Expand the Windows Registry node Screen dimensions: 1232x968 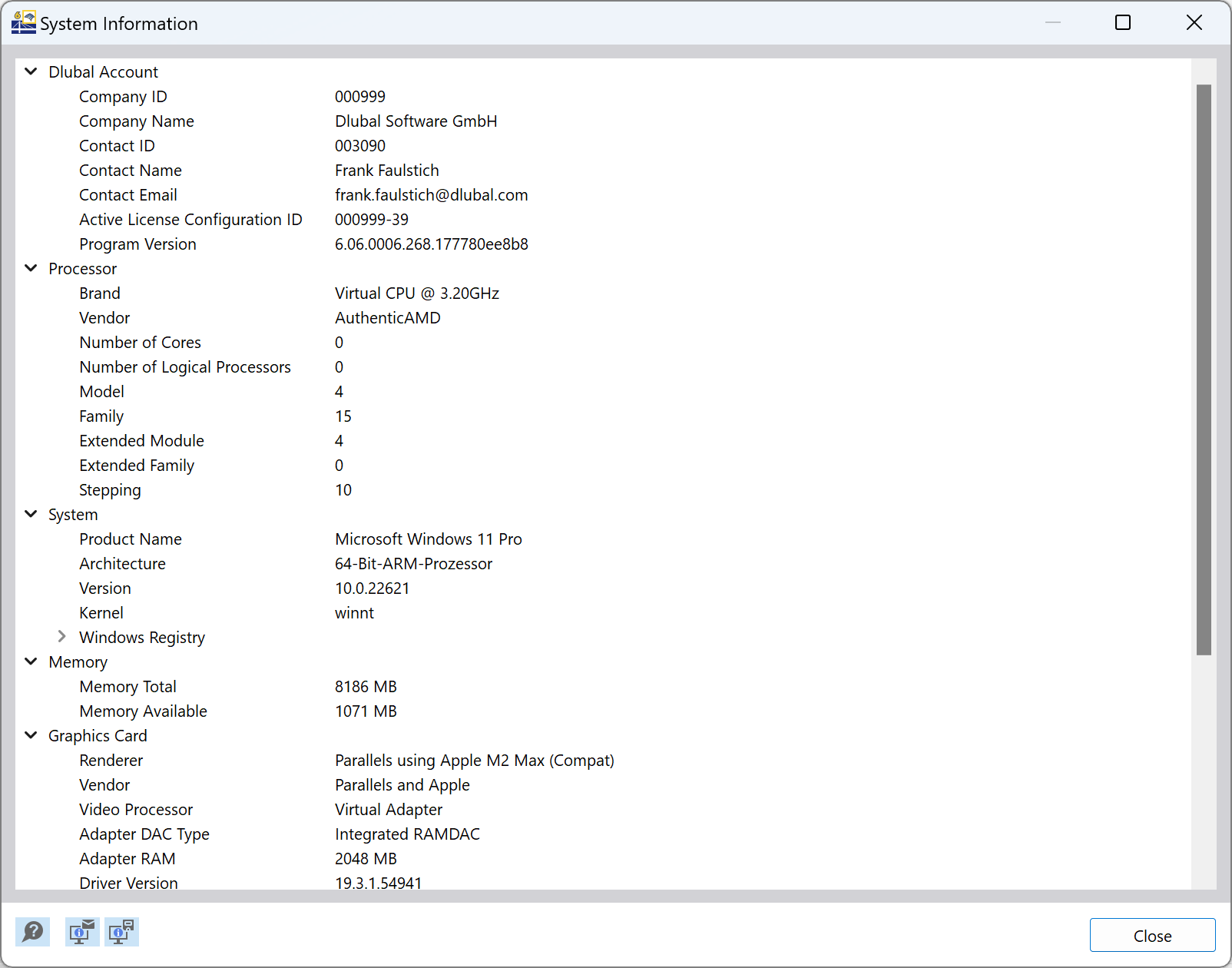(x=62, y=637)
